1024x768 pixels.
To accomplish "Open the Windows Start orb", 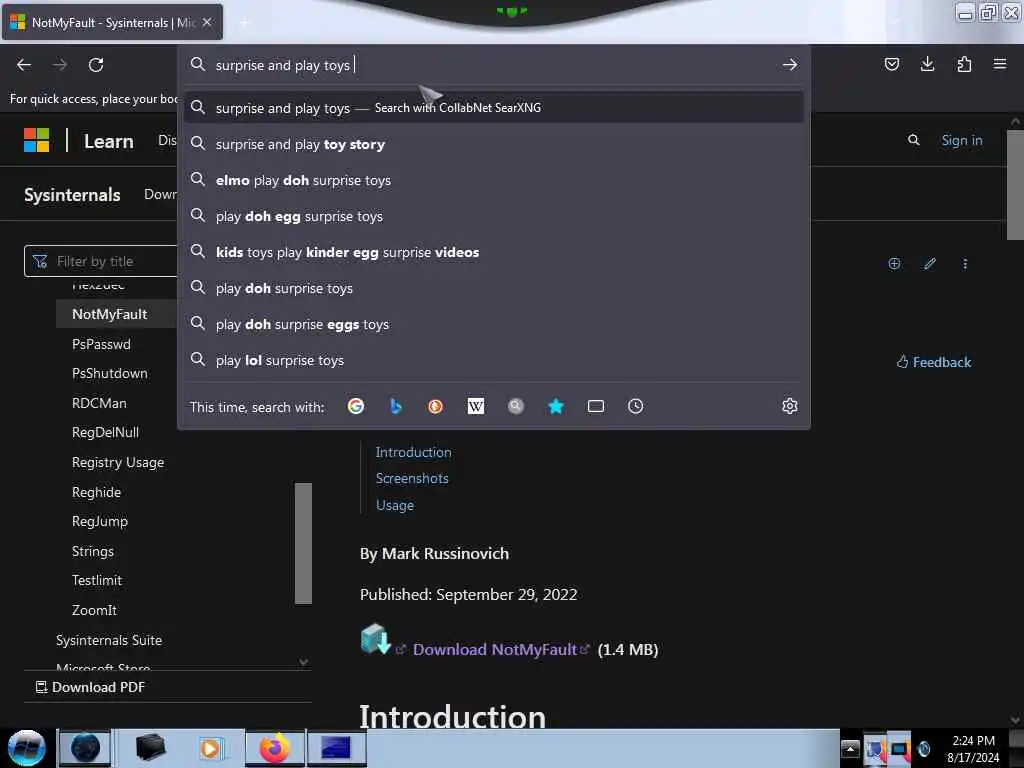I will pyautogui.click(x=26, y=748).
